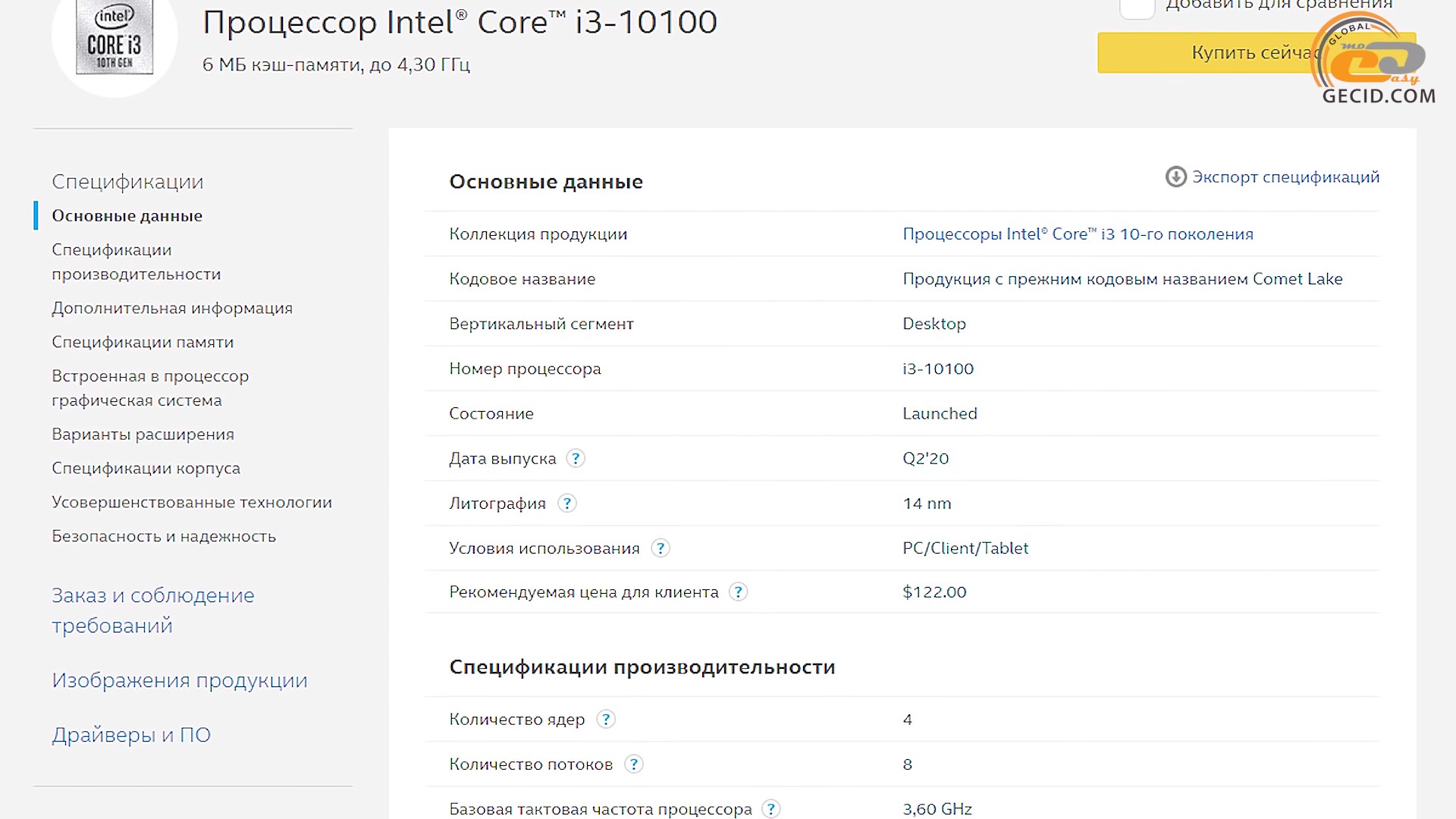Click the Кодовое название label
1456x819 pixels.
pos(522,278)
